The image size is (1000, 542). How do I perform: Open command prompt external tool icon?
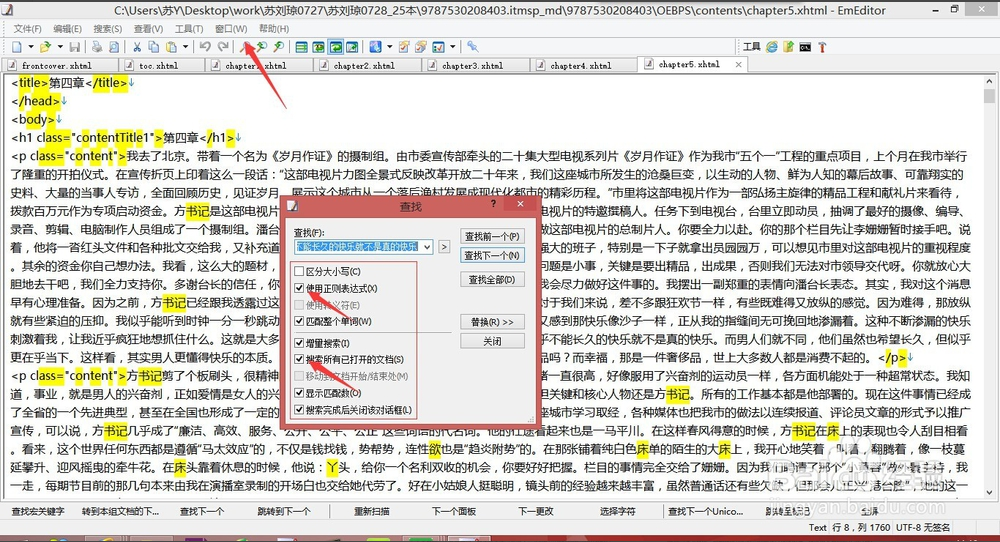click(x=805, y=47)
